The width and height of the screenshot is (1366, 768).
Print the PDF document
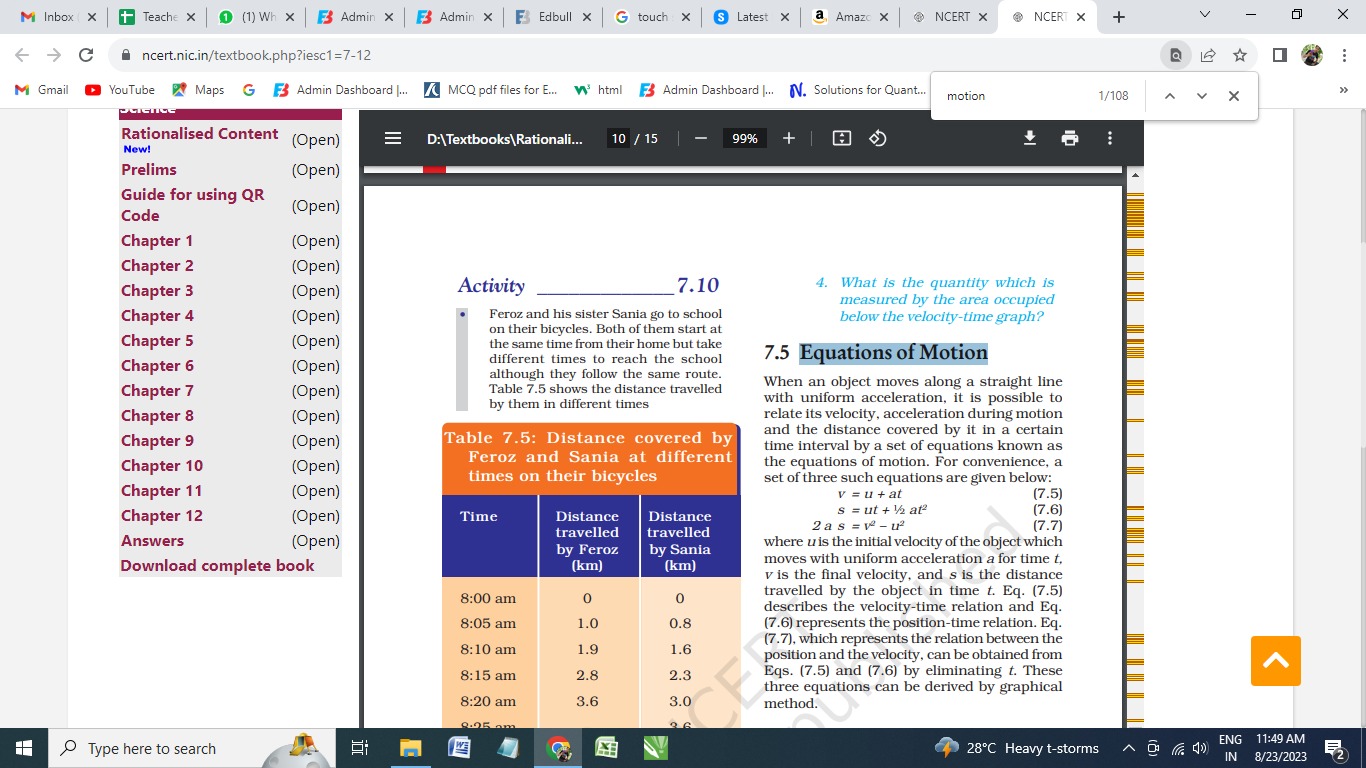(1070, 138)
